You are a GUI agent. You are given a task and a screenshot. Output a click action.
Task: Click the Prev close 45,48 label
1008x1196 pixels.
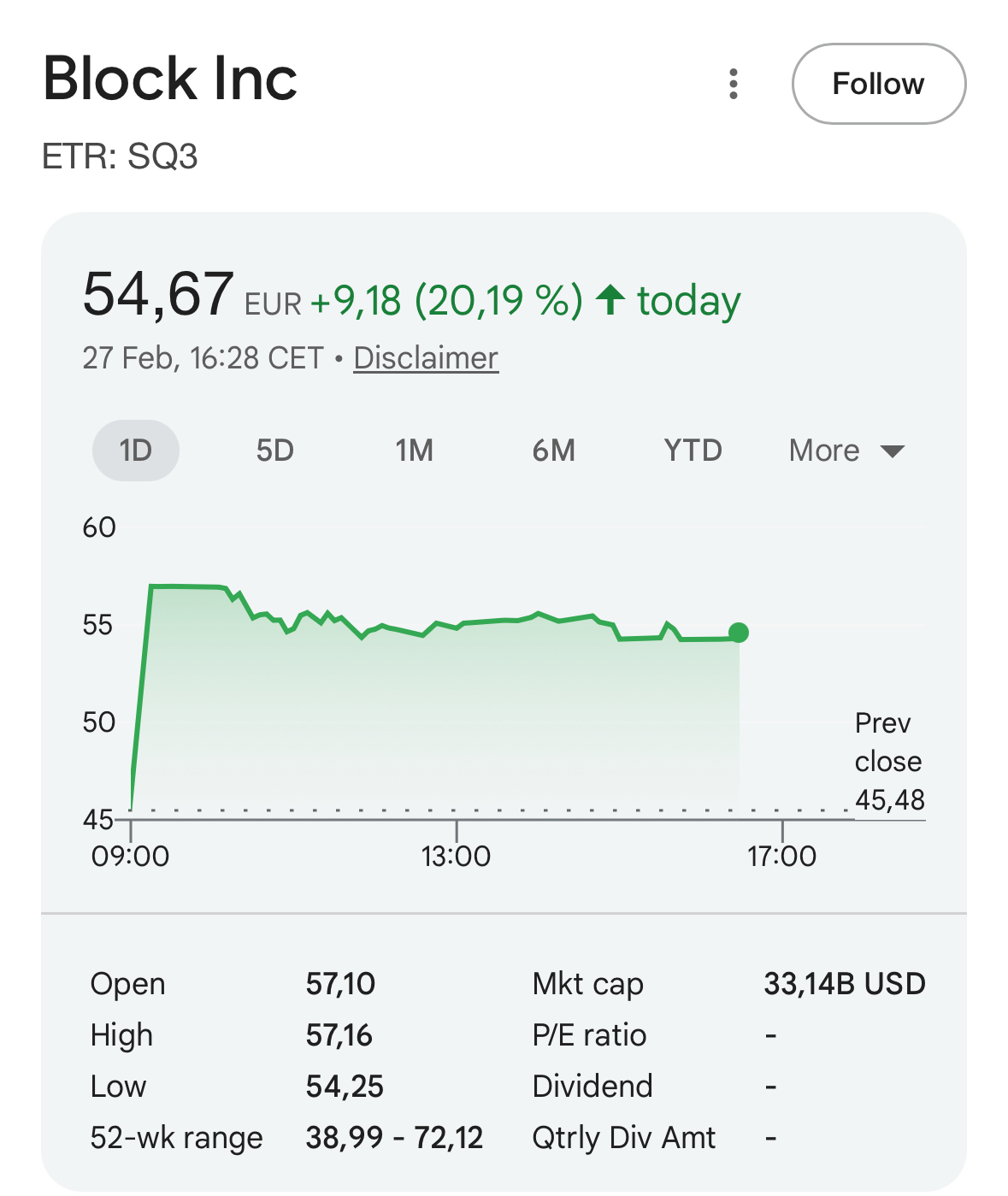click(889, 761)
